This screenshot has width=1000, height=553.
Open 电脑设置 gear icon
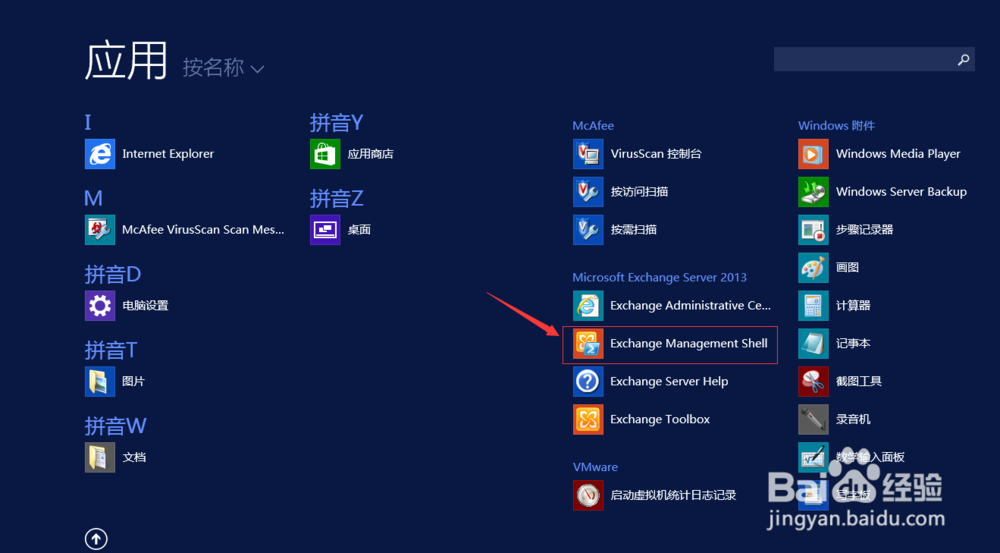click(x=100, y=306)
